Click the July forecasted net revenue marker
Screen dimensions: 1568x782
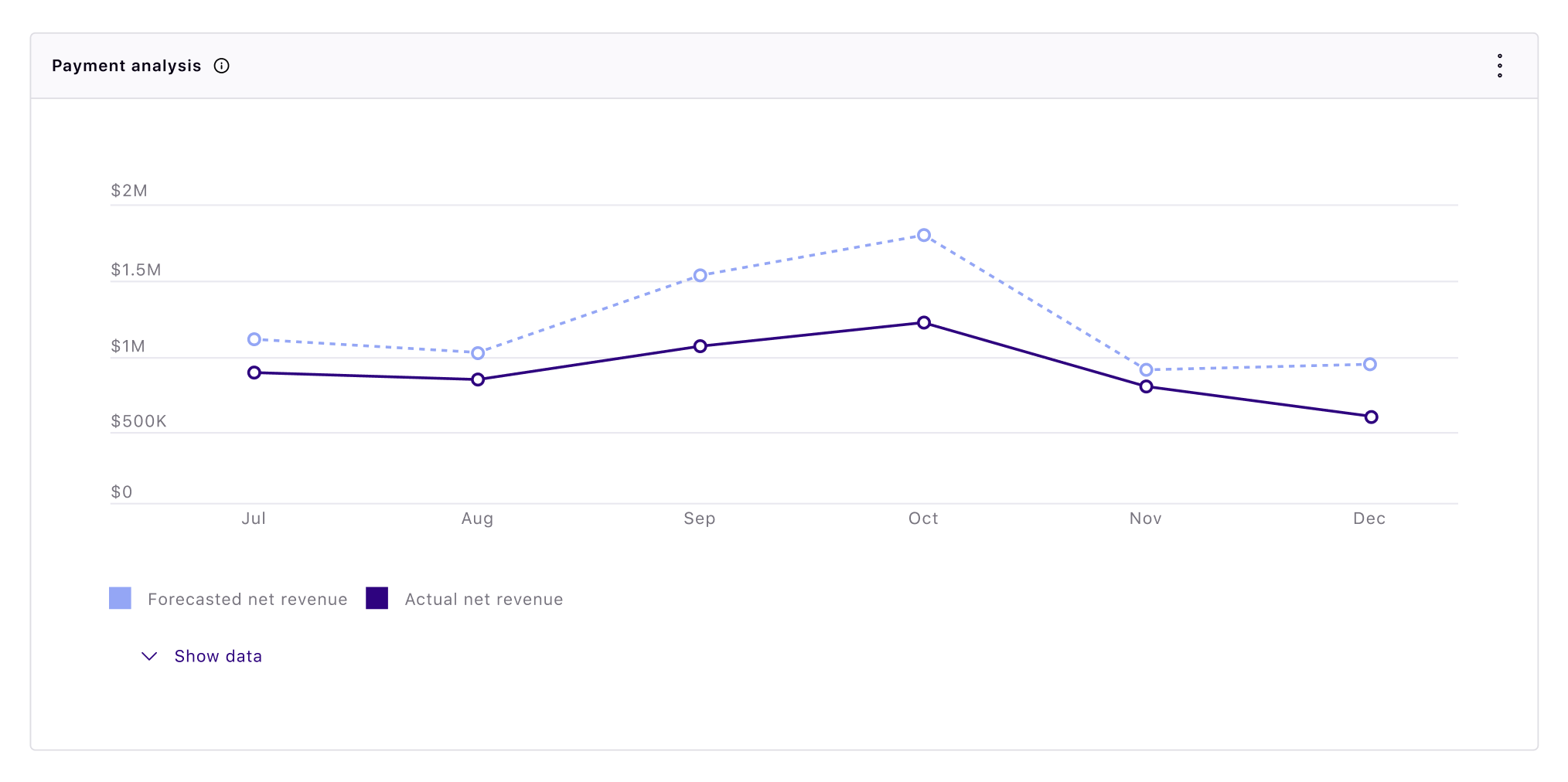(x=254, y=339)
